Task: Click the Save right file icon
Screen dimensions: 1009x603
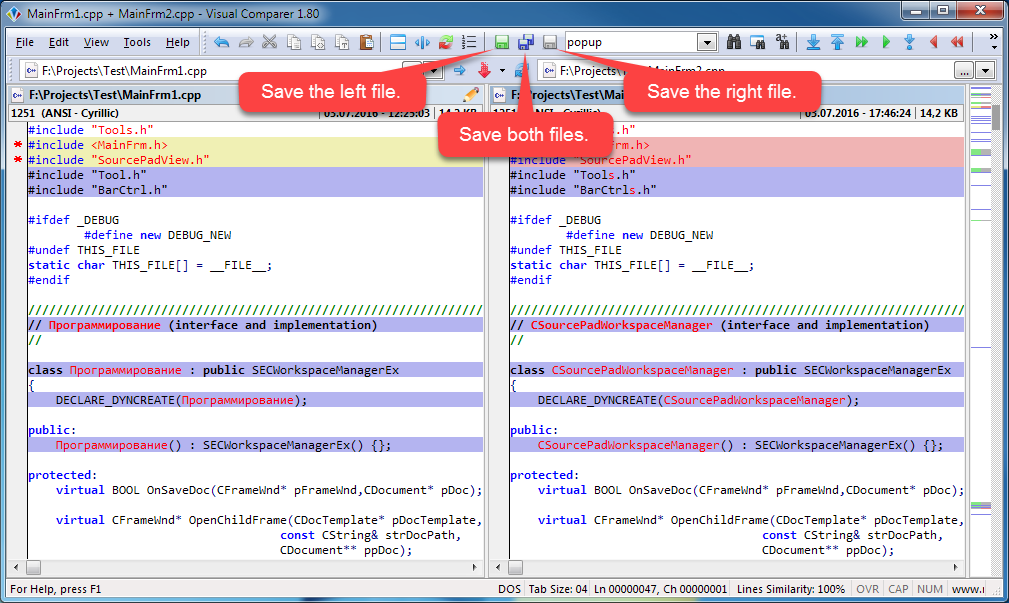Action: (x=549, y=43)
